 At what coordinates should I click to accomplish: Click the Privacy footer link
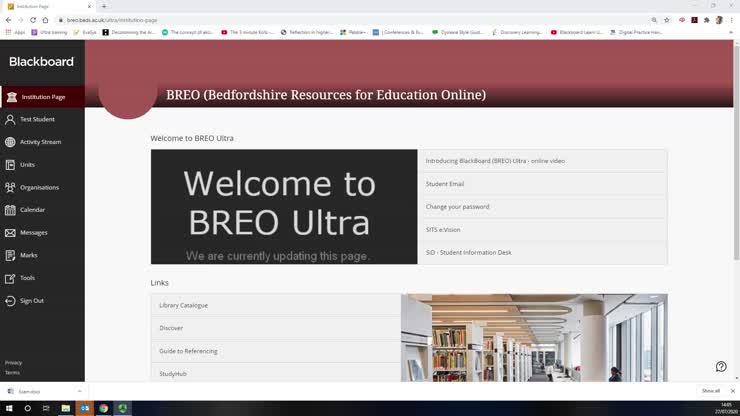click(14, 363)
